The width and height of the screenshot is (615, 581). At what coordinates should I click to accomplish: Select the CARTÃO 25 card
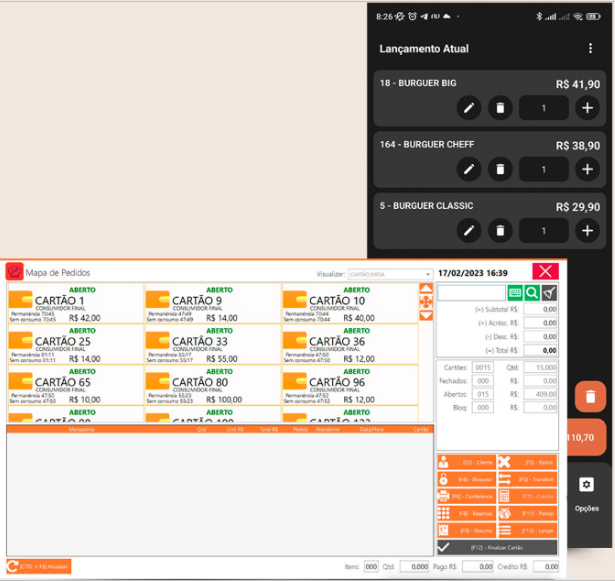(75, 344)
